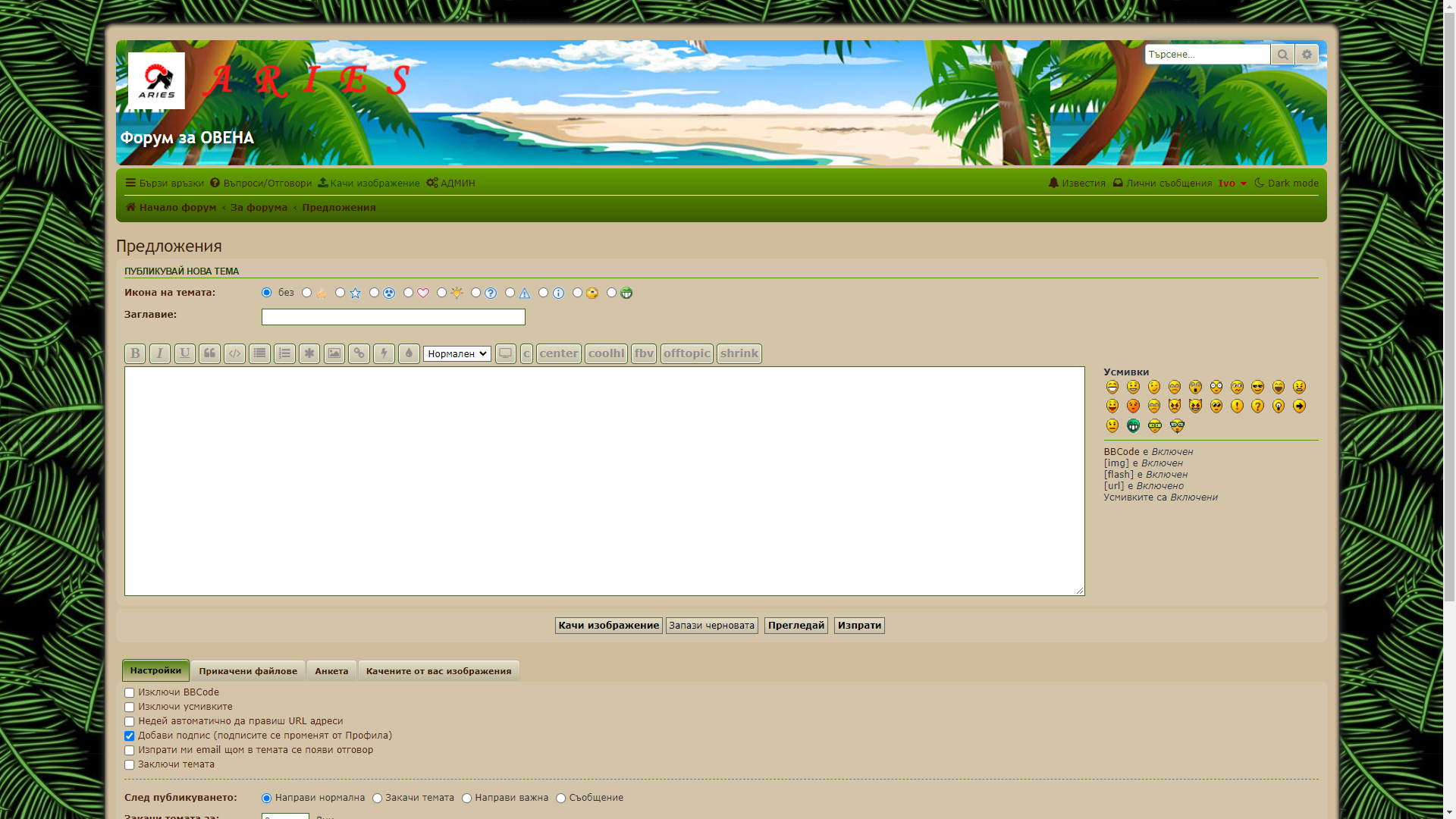Viewport: 1456px width, 819px height.
Task: Enable the Изключи BBCode checkbox
Action: [x=130, y=693]
